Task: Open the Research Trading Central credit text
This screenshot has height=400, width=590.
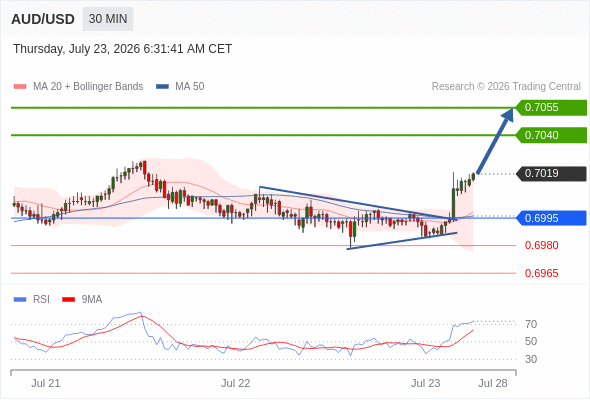Action: tap(506, 87)
